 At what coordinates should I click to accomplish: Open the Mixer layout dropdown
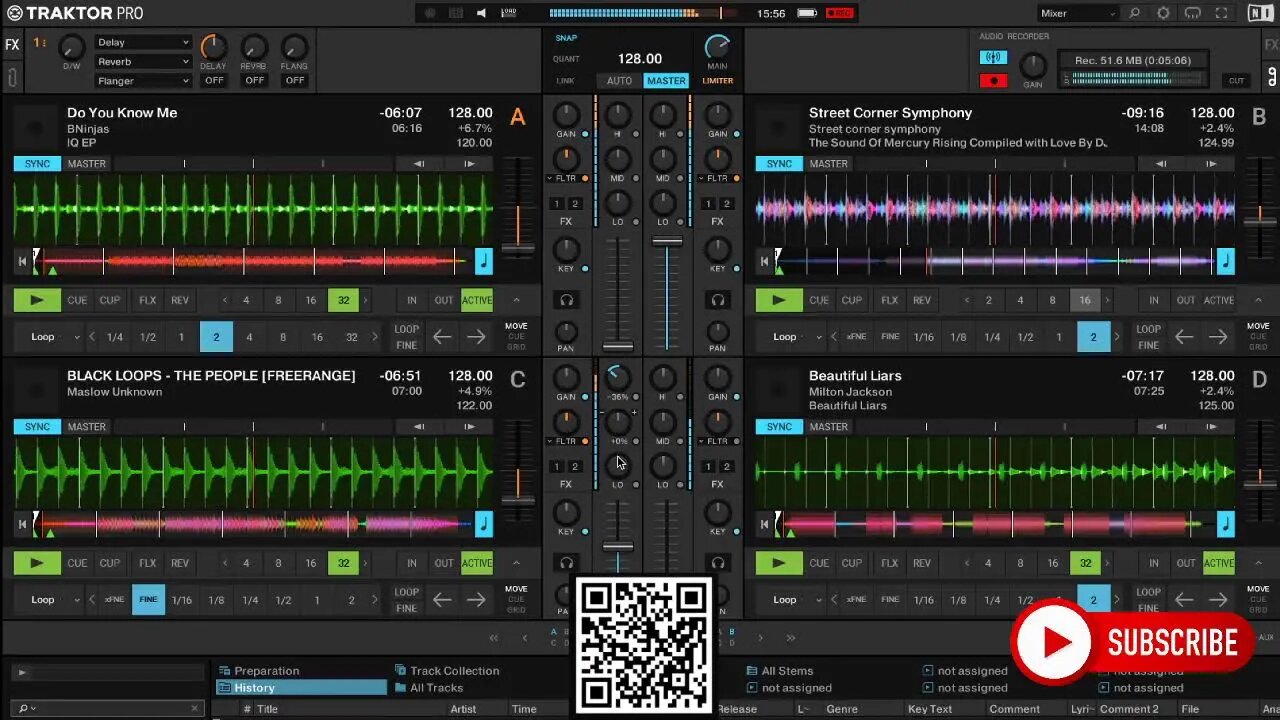pos(1077,13)
